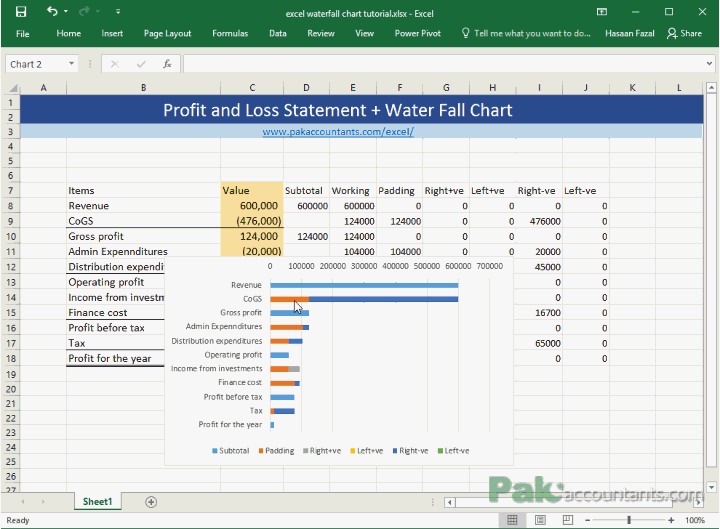
Task: Click the Value header cell
Action: point(252,191)
